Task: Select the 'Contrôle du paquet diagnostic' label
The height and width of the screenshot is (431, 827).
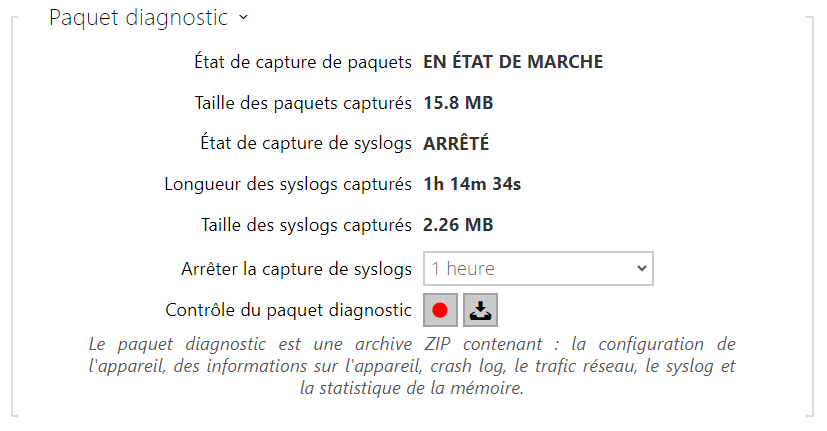Action: click(x=289, y=310)
